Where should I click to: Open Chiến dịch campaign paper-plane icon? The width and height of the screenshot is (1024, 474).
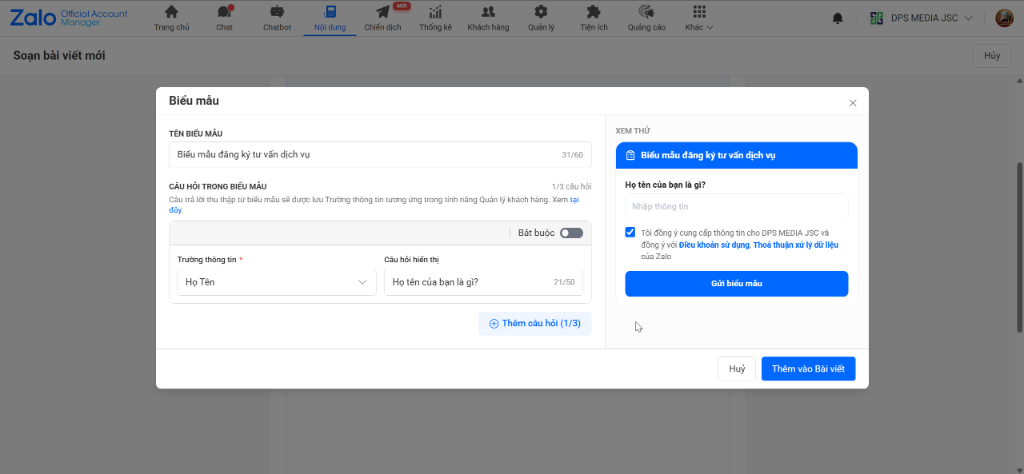coord(383,12)
